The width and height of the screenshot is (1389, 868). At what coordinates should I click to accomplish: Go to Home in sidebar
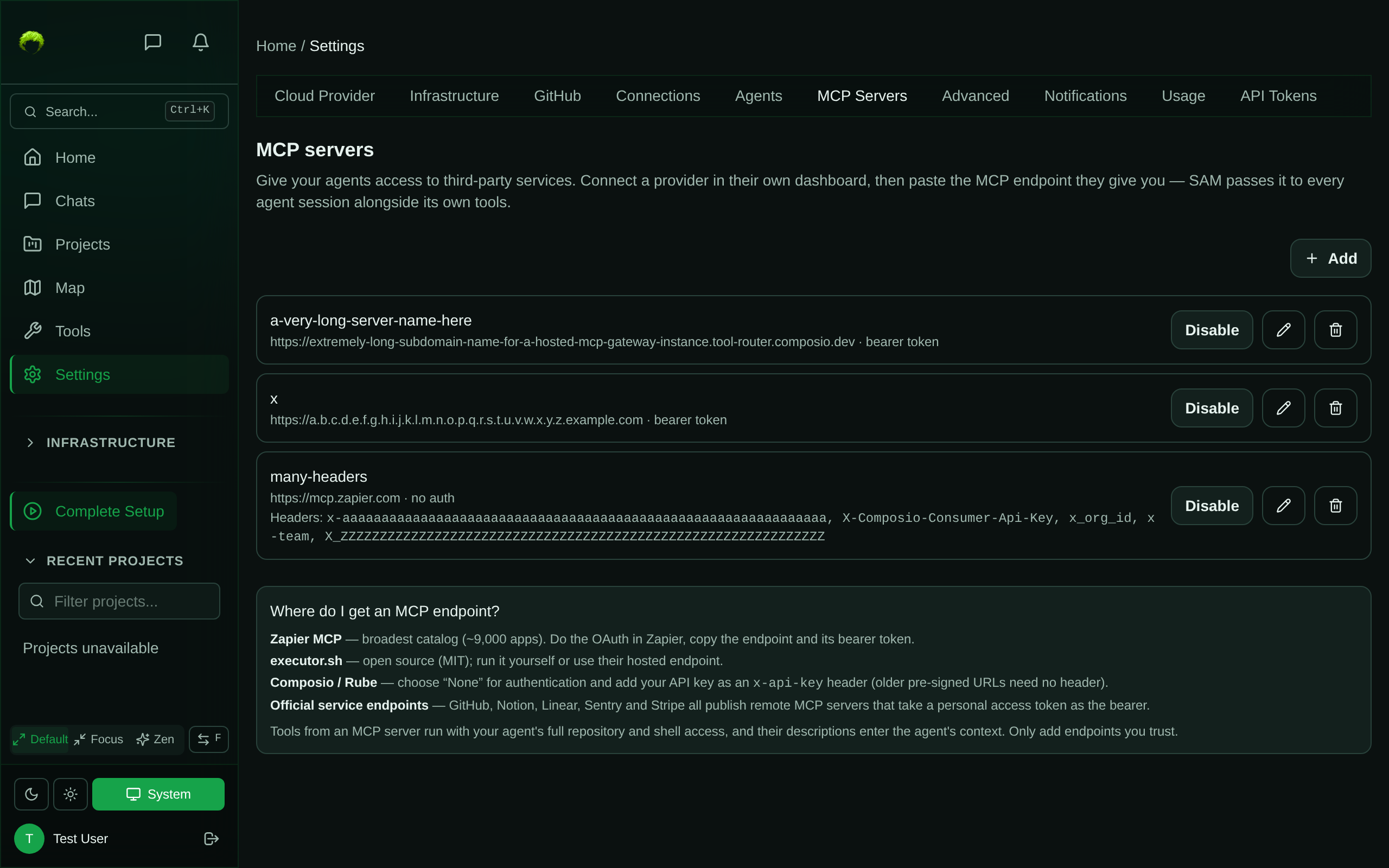tap(119, 157)
